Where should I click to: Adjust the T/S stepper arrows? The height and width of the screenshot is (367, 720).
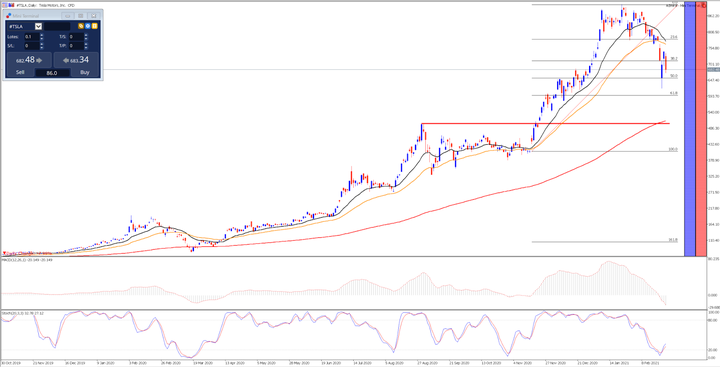(86, 37)
